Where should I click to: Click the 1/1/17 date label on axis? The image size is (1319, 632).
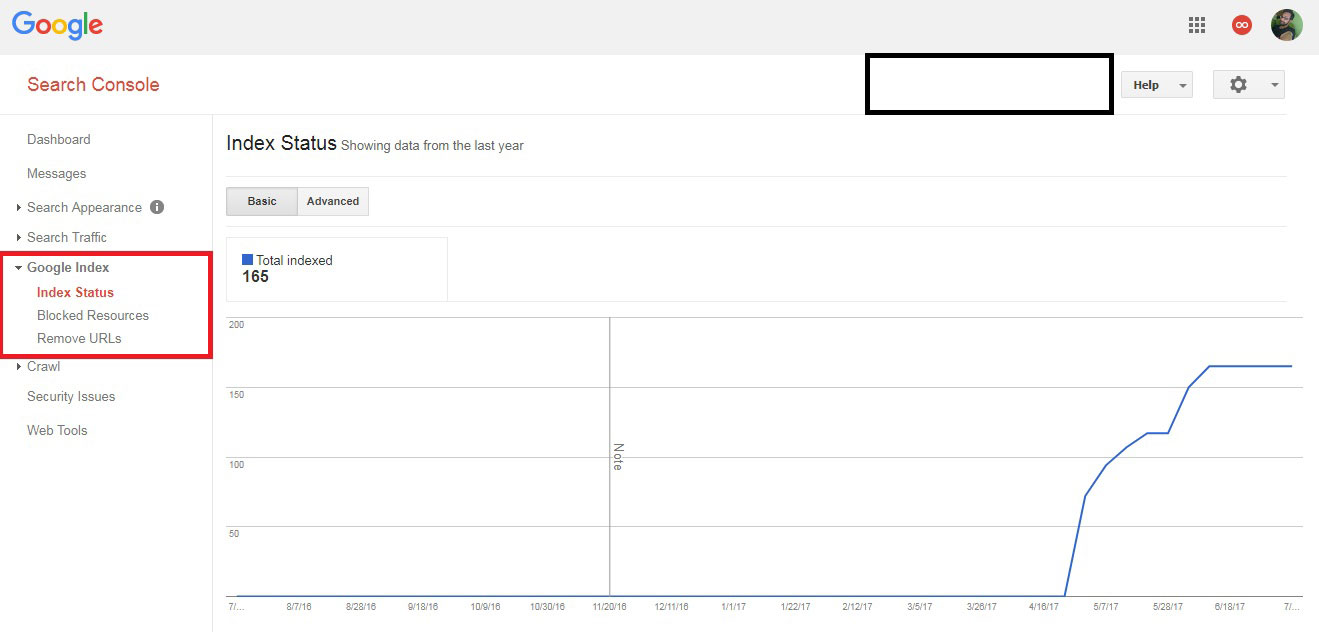[x=733, y=606]
